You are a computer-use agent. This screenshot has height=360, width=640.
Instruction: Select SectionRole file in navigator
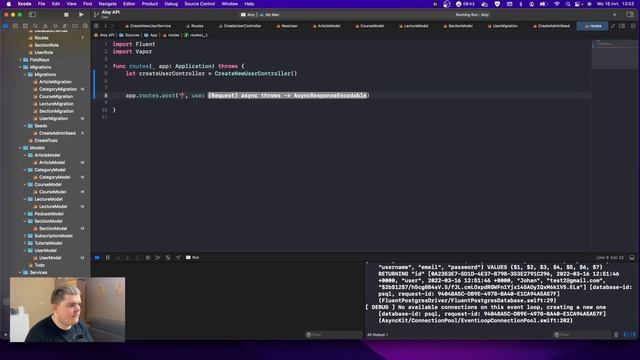pyautogui.click(x=47, y=45)
